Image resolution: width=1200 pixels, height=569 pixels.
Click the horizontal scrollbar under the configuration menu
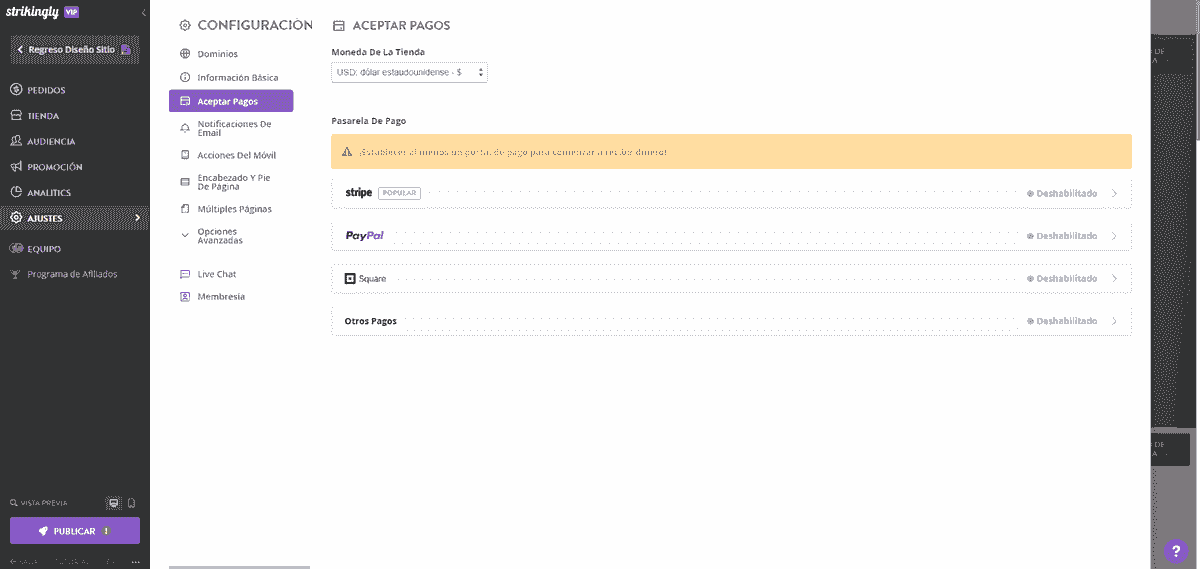tap(239, 566)
